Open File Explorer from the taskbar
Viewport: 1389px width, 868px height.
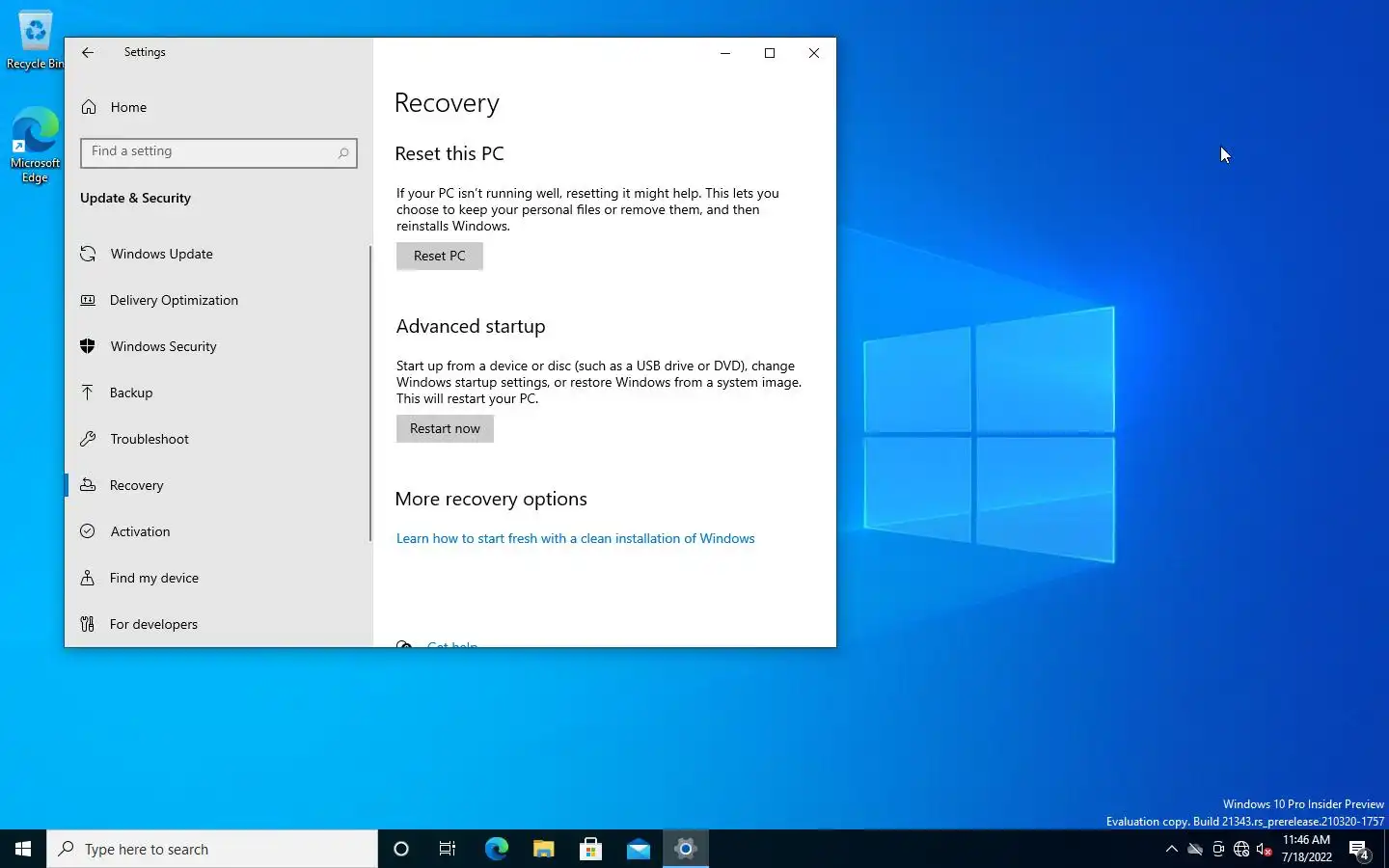coord(543,849)
